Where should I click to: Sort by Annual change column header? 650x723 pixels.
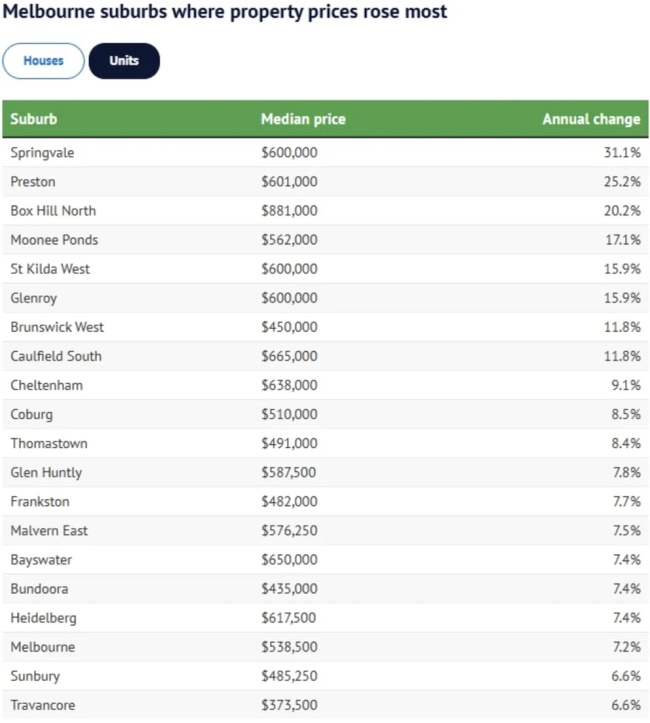click(591, 119)
